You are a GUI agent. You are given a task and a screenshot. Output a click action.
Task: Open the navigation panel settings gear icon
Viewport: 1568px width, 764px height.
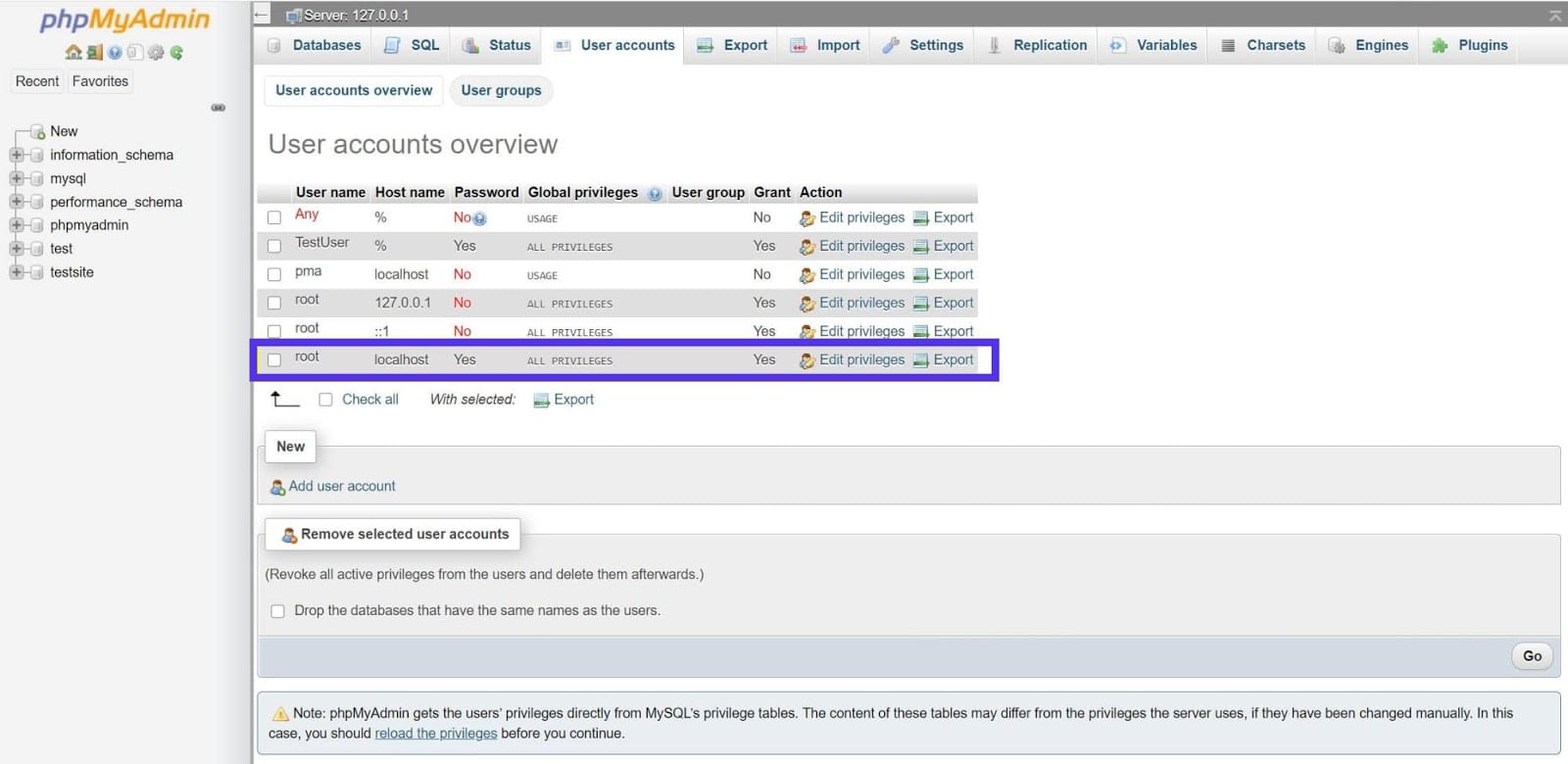pyautogui.click(x=156, y=53)
